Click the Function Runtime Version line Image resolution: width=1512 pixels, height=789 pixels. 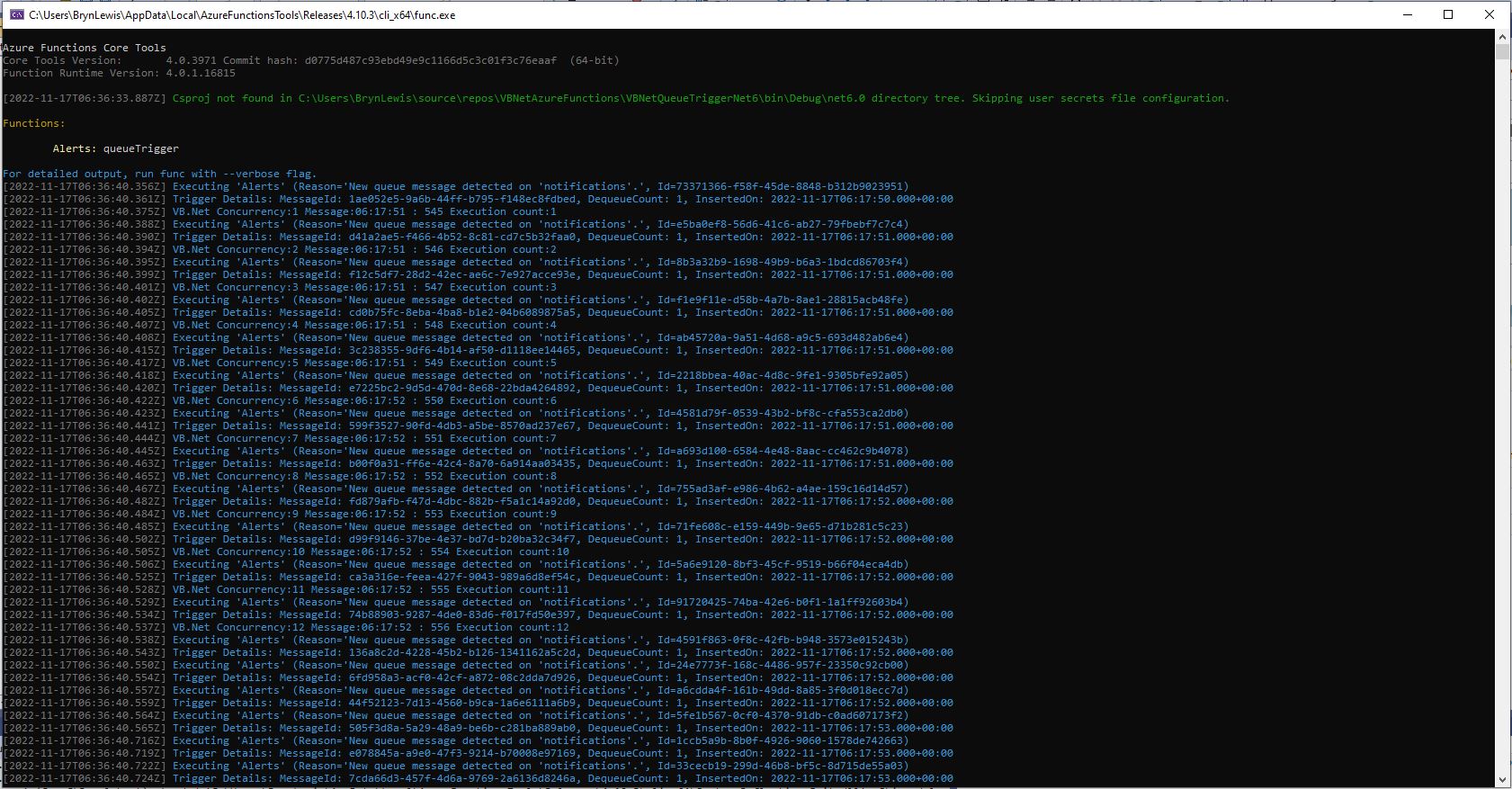coord(119,73)
